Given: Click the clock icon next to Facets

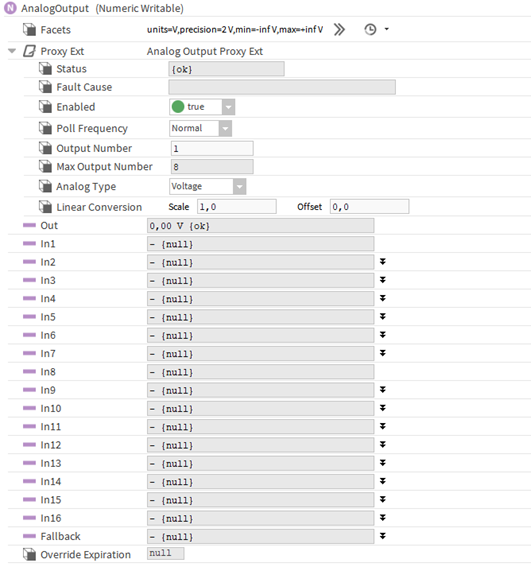Looking at the screenshot, I should point(370,29).
